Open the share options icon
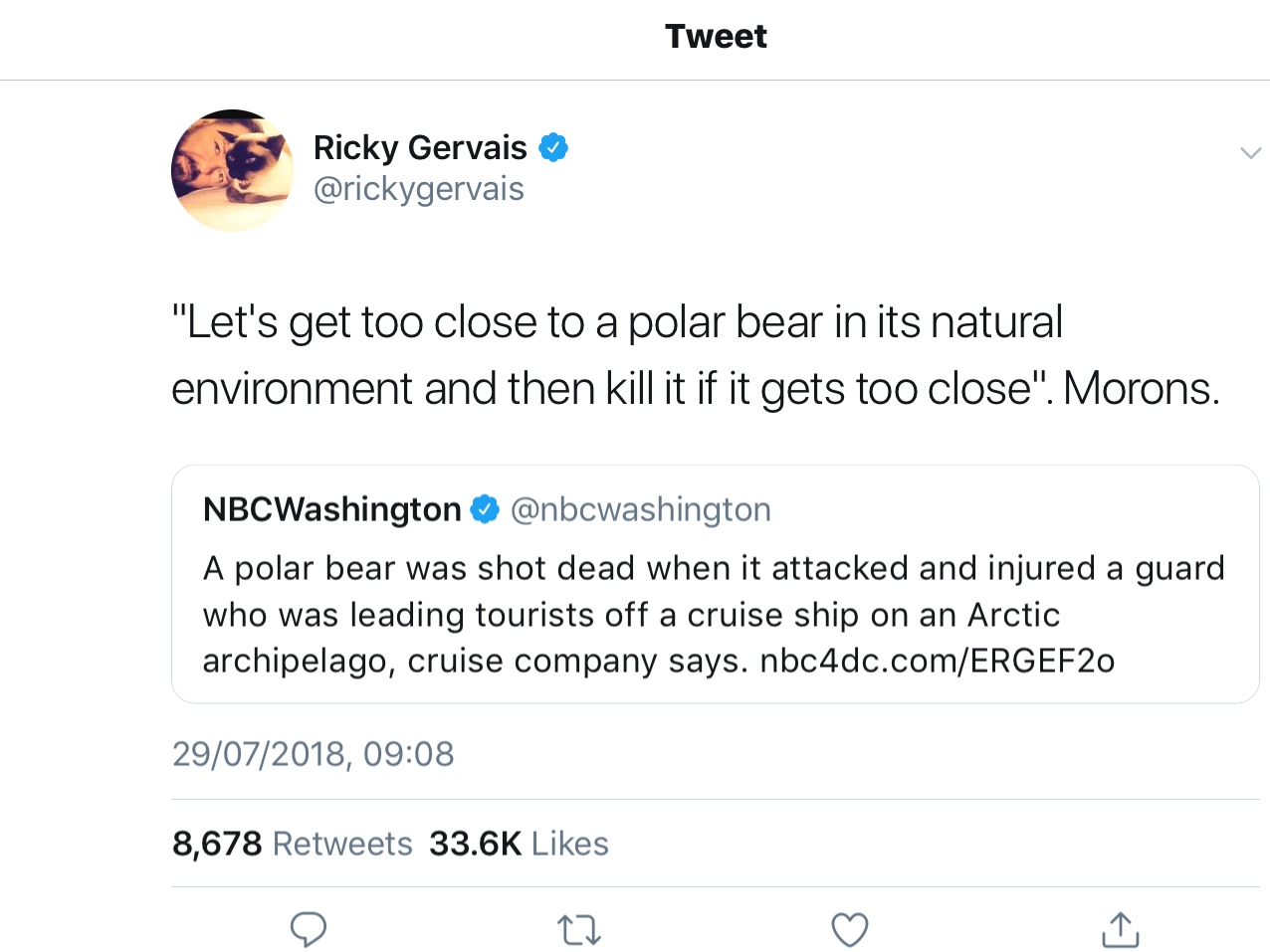Viewport: 1270px width, 952px height. coord(1120,929)
